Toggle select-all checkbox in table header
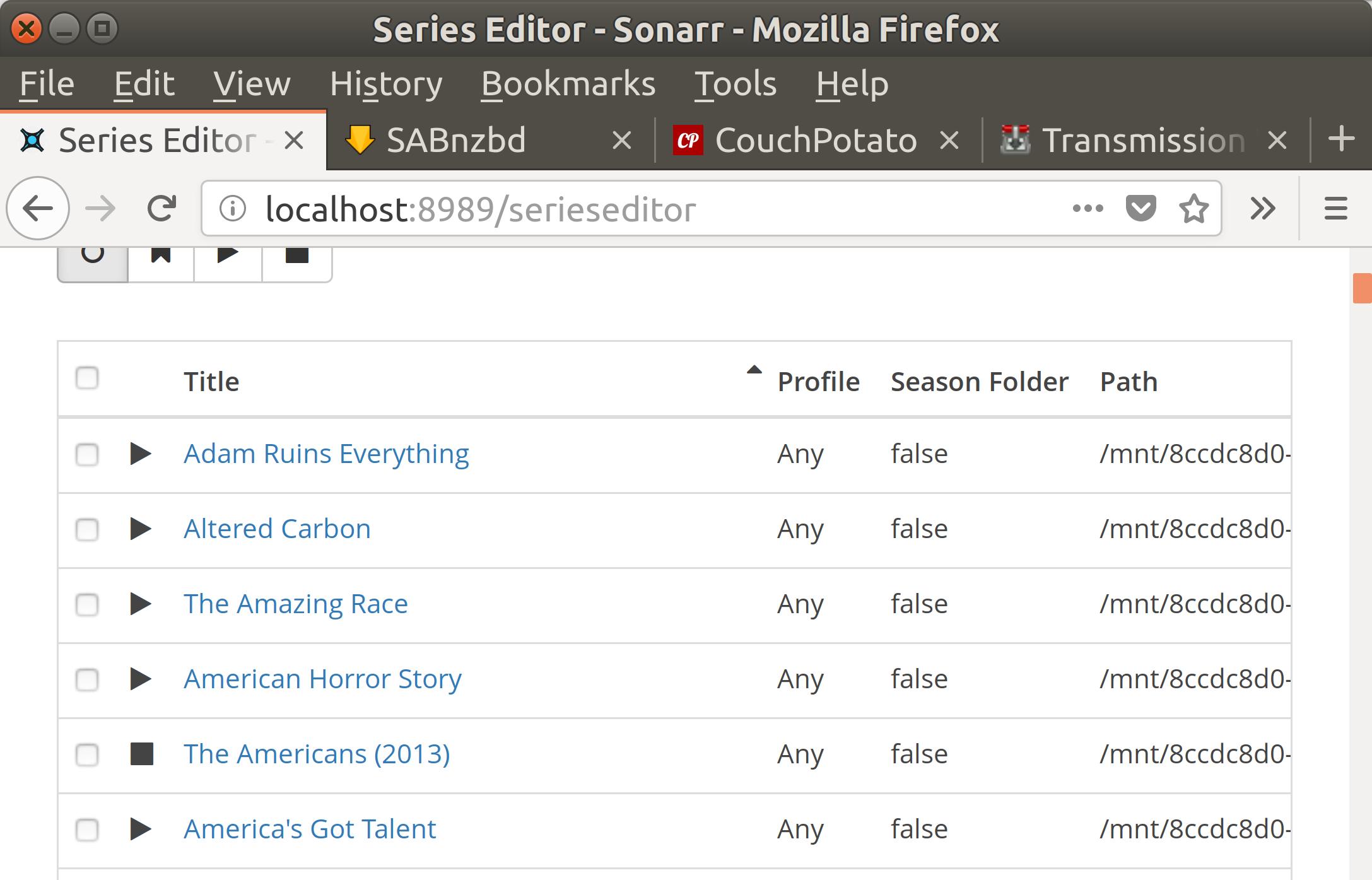Viewport: 1372px width, 880px height. (x=87, y=378)
